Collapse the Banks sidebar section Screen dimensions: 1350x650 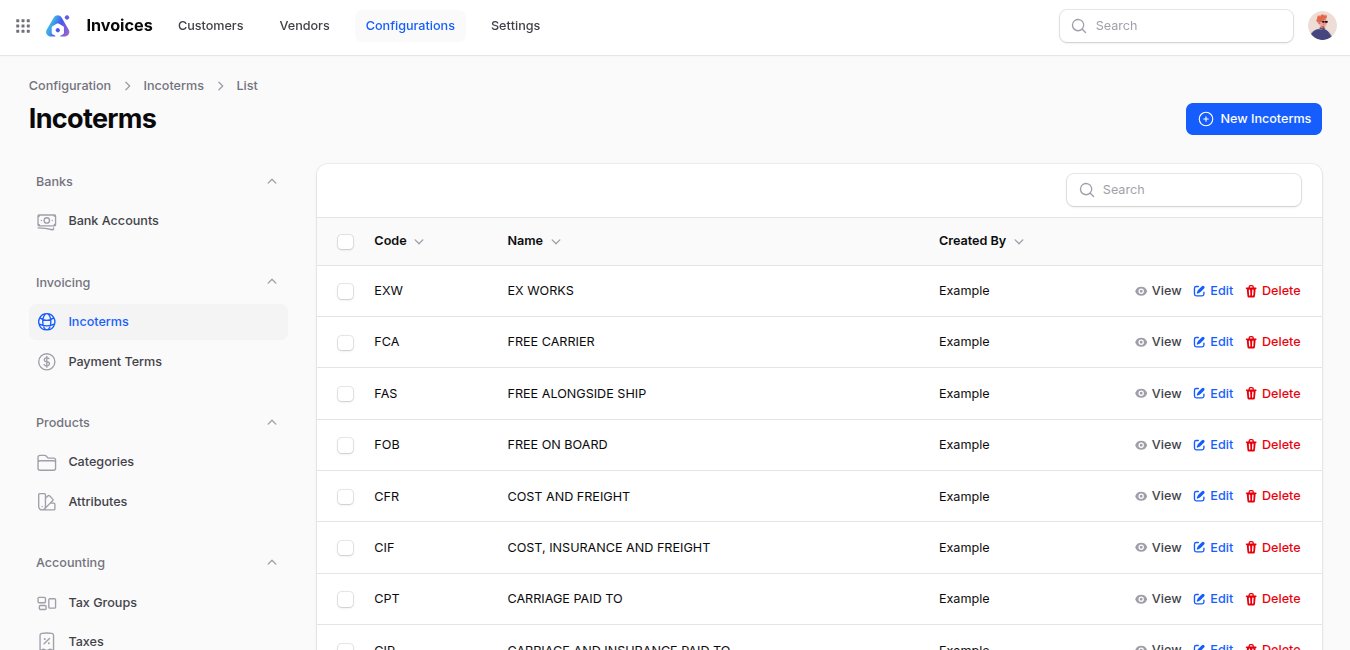(272, 182)
